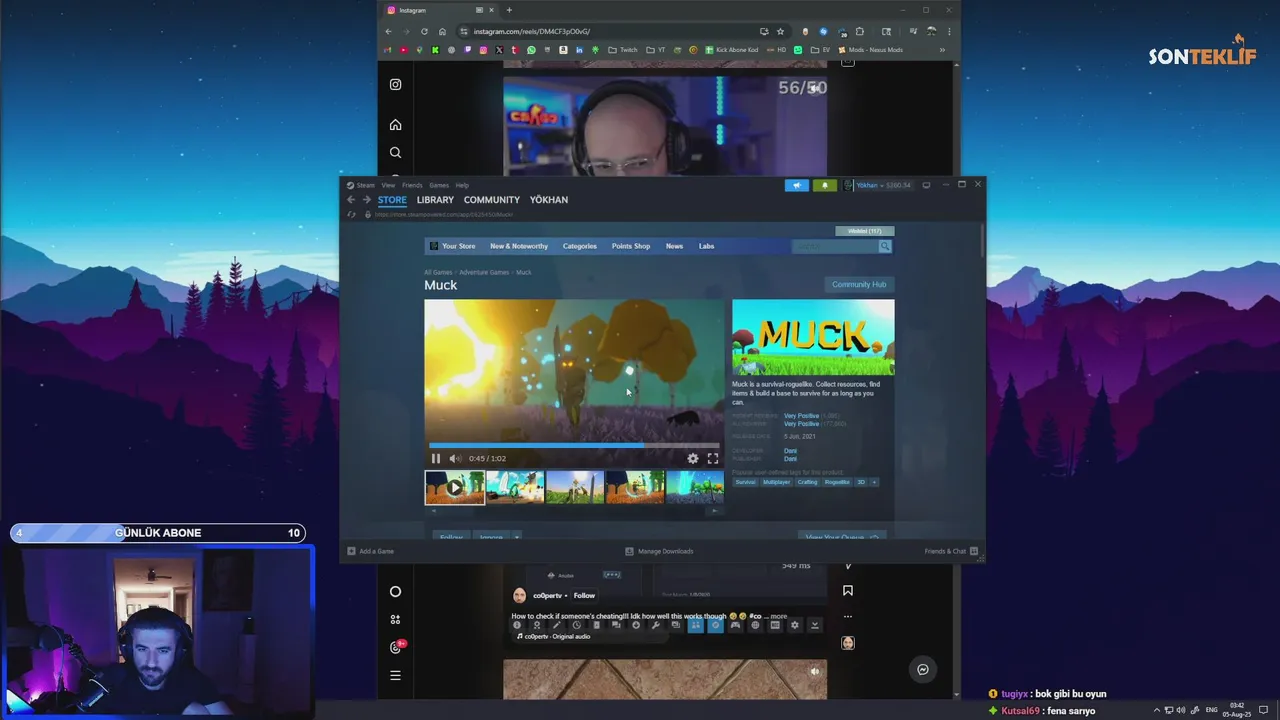Click the wrench icon in overlay toolbar

[x=655, y=625]
